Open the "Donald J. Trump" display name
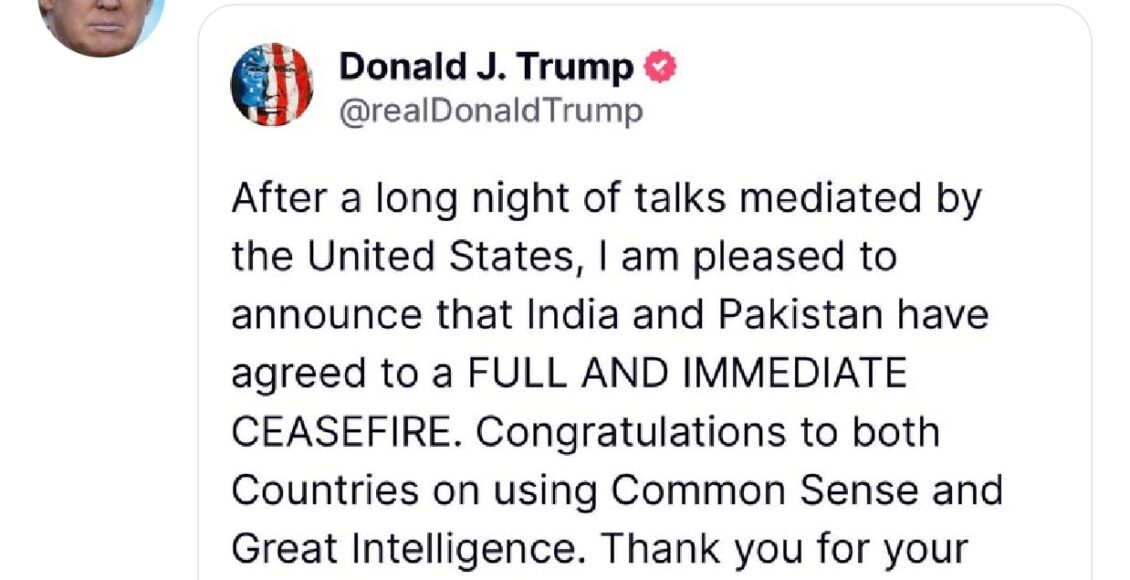Image resolution: width=1130 pixels, height=580 pixels. click(x=486, y=68)
